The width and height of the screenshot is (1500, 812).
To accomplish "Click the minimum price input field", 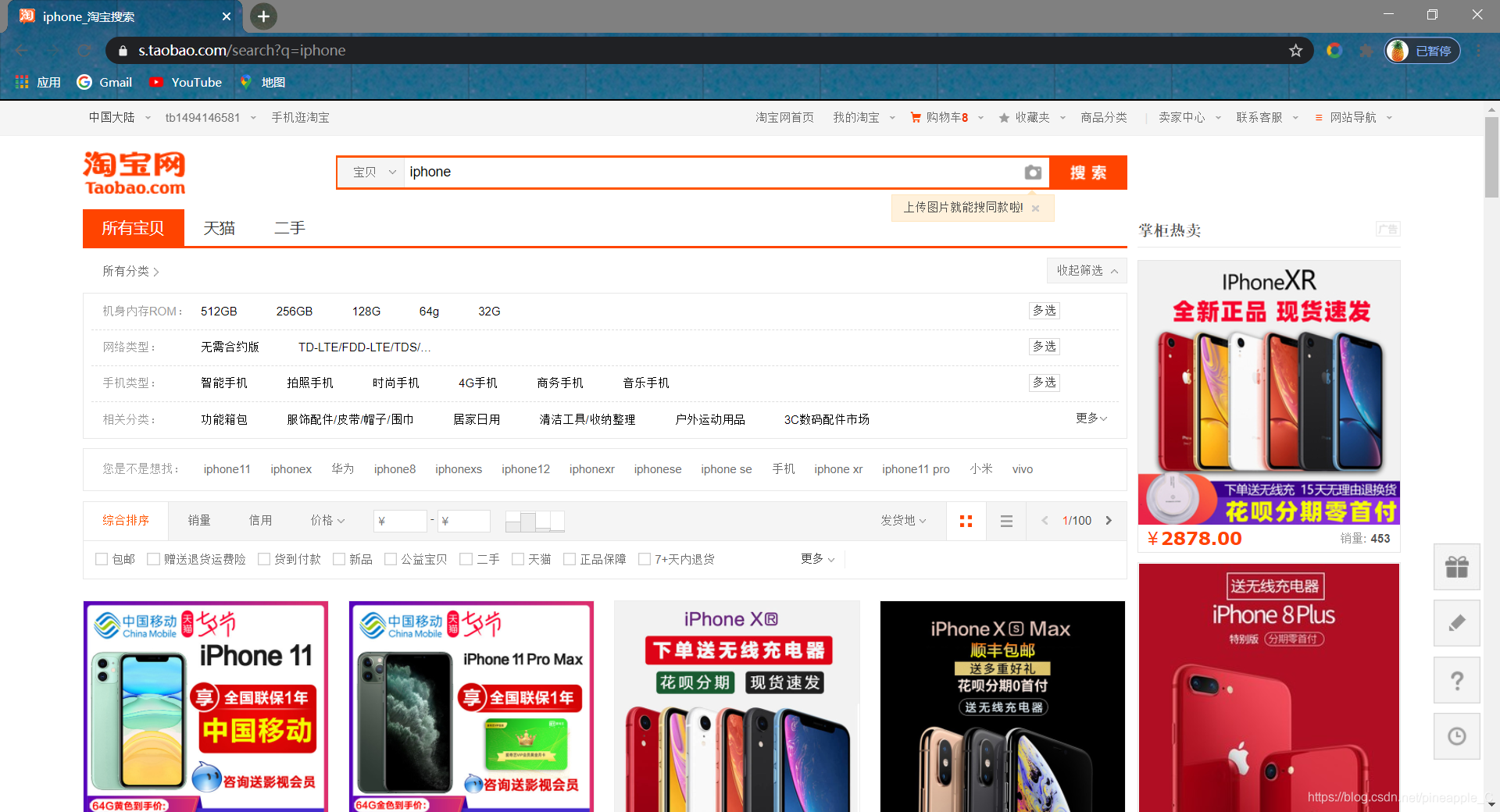I will click(x=400, y=521).
